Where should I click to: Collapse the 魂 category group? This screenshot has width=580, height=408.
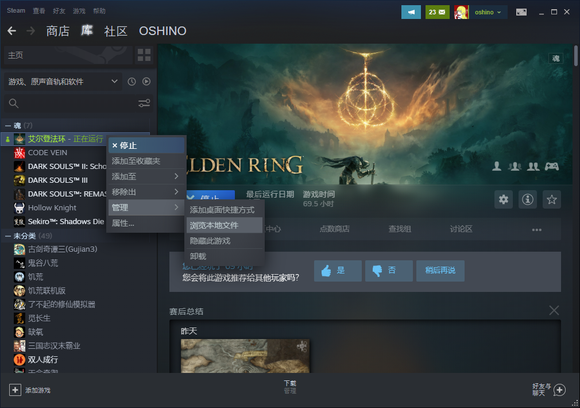tap(8, 125)
